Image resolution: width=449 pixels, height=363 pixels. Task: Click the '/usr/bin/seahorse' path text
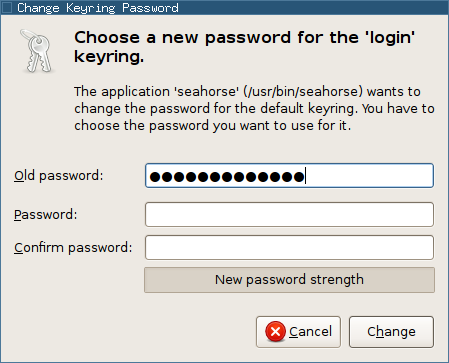(303, 91)
